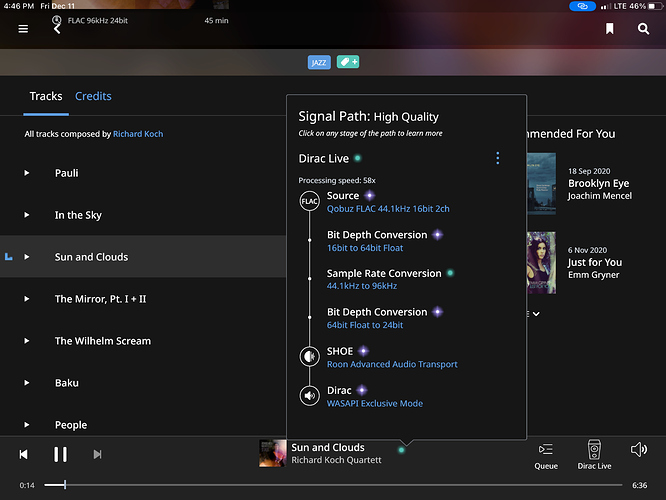The width and height of the screenshot is (666, 500).
Task: Click second Bit Depth Conversion star
Action: [438, 312]
